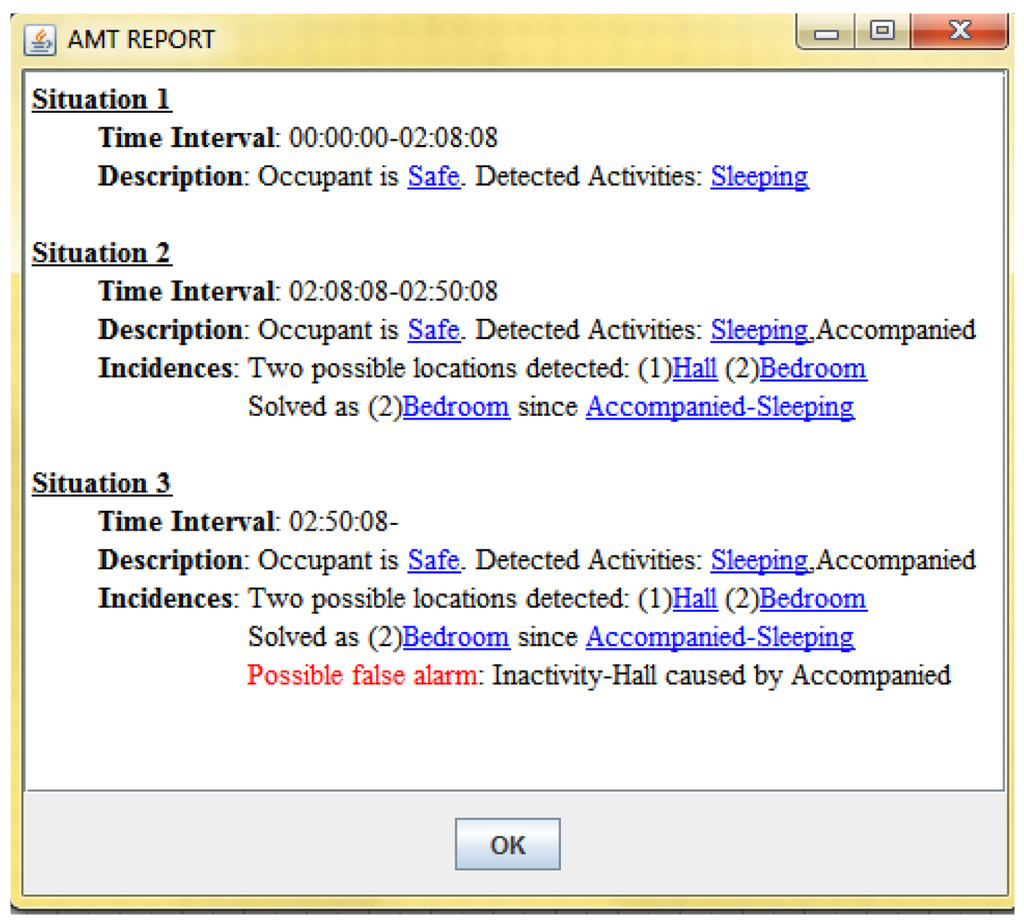
Task: Click the Sleeping link in Situation 2
Action: 759,330
